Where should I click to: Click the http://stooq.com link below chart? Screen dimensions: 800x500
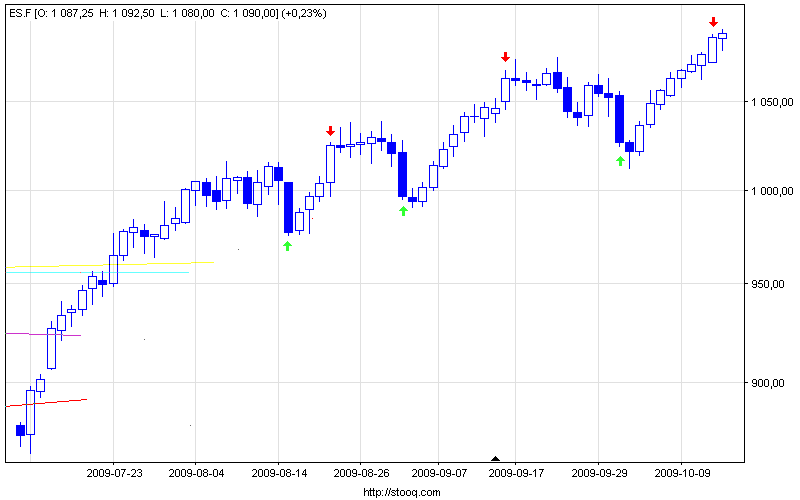402,492
